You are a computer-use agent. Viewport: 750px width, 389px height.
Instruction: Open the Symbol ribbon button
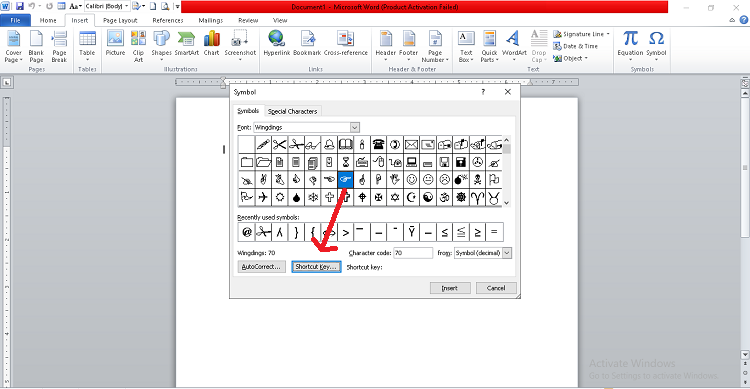656,46
